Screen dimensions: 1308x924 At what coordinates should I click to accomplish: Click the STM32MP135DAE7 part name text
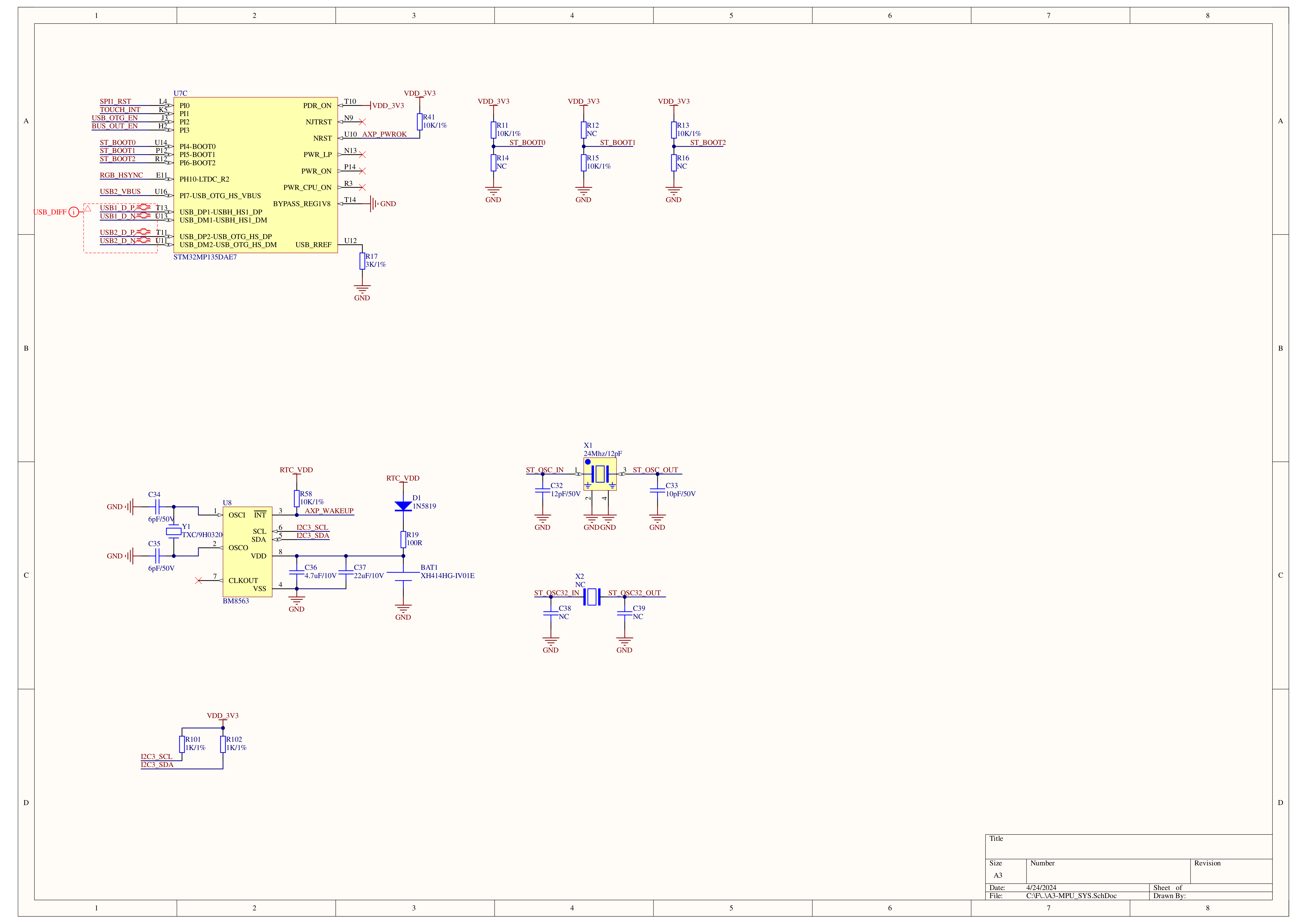(x=205, y=257)
